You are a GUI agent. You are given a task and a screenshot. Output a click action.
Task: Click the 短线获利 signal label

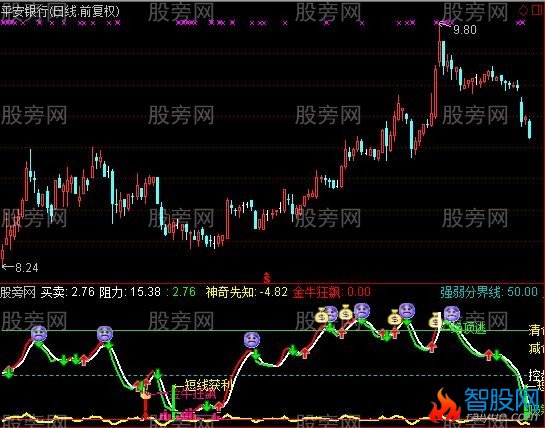tap(208, 385)
